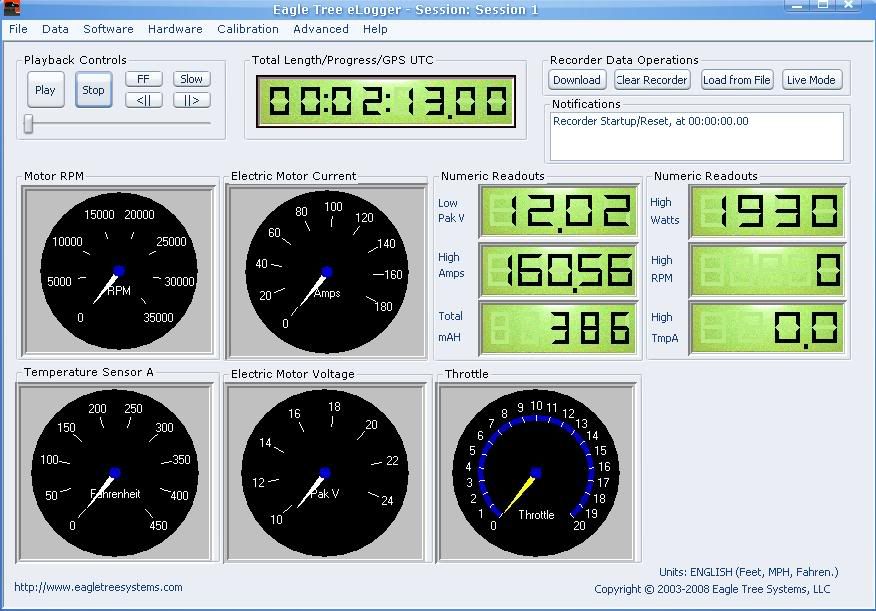
Task: Open the Hardware menu
Action: (175, 29)
